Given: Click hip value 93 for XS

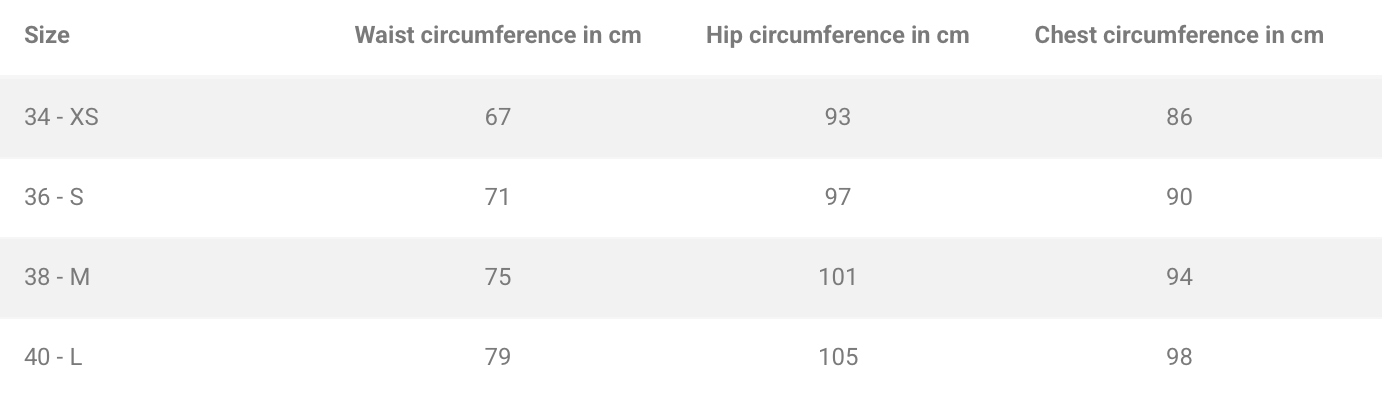Looking at the screenshot, I should [x=838, y=117].
